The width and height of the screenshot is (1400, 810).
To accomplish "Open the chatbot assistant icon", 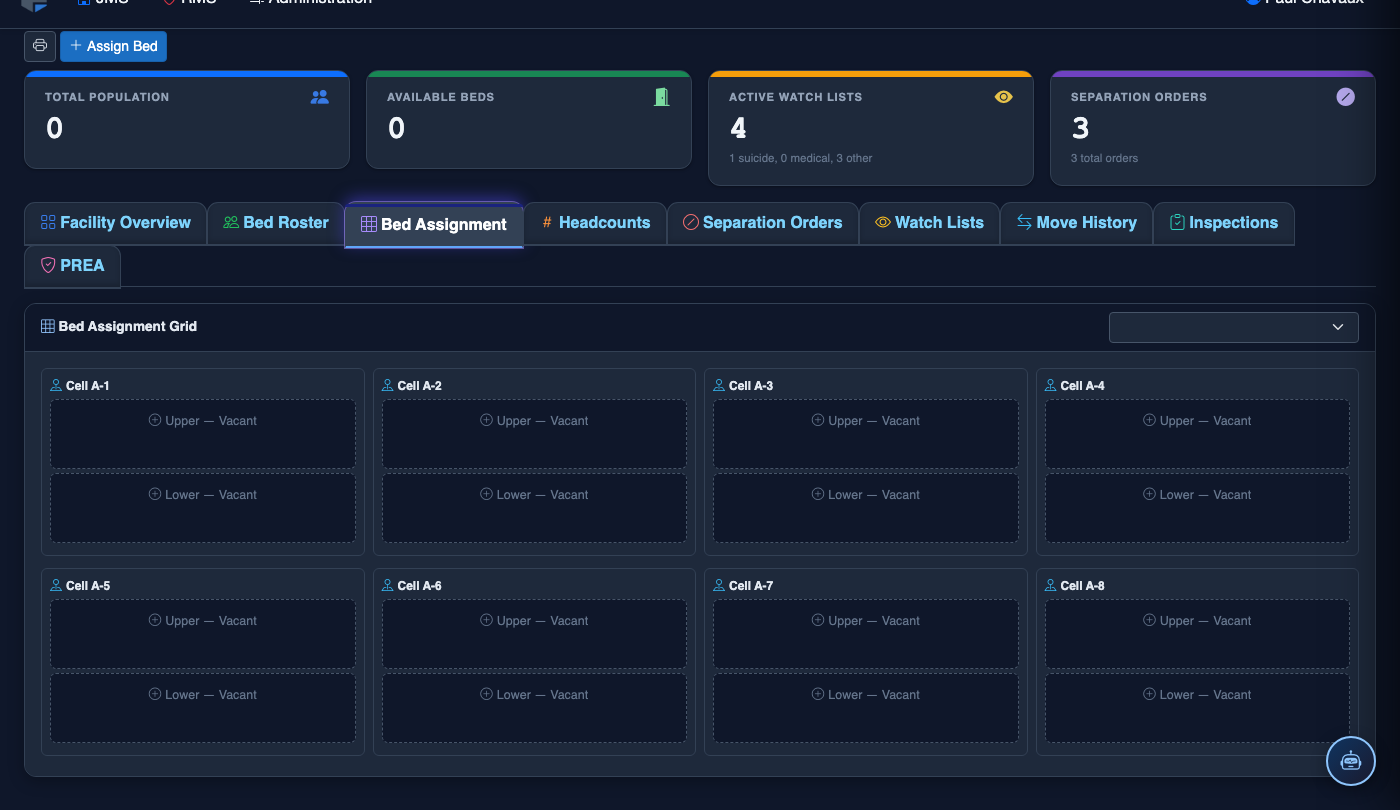I will tap(1351, 761).
